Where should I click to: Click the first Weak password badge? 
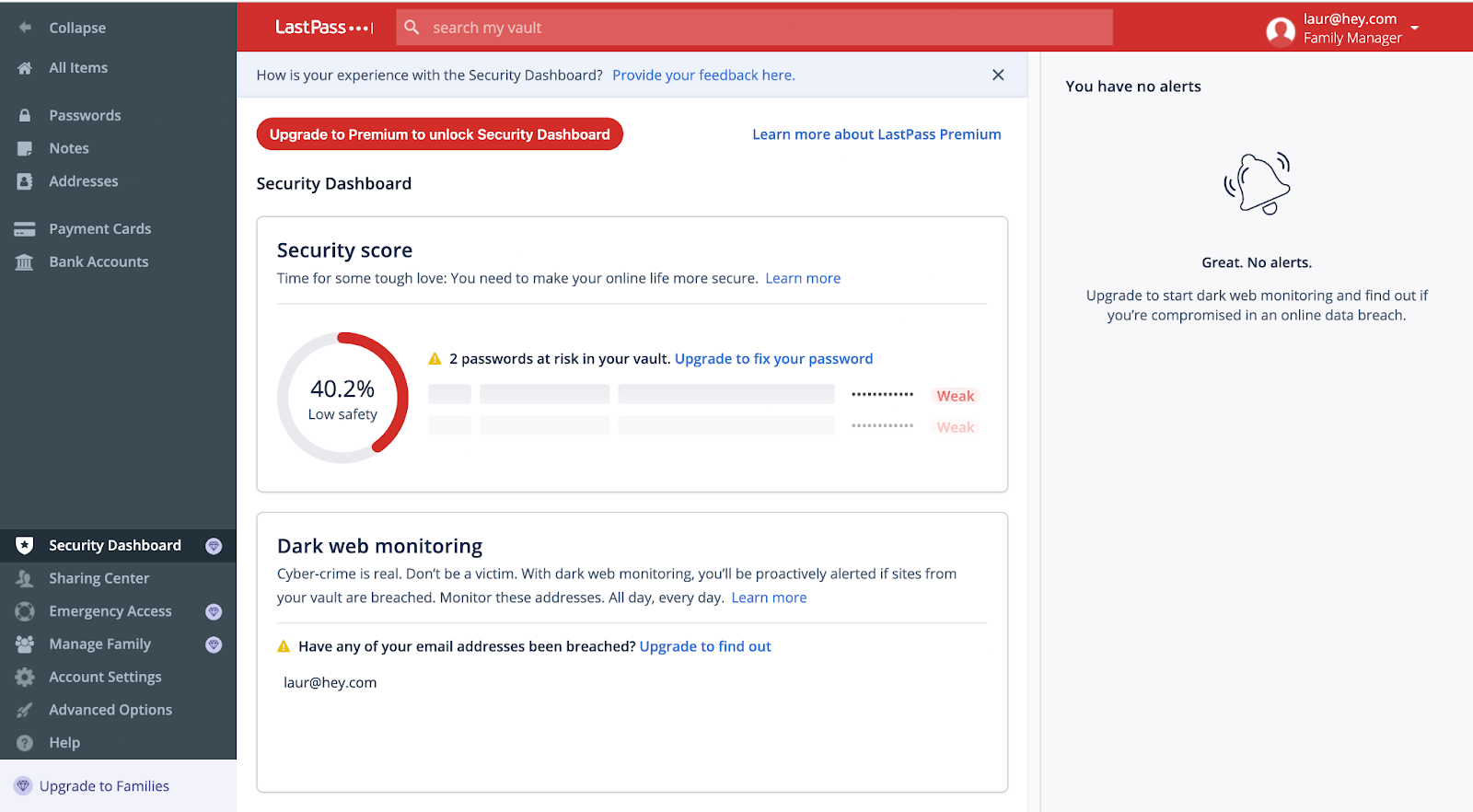956,397
